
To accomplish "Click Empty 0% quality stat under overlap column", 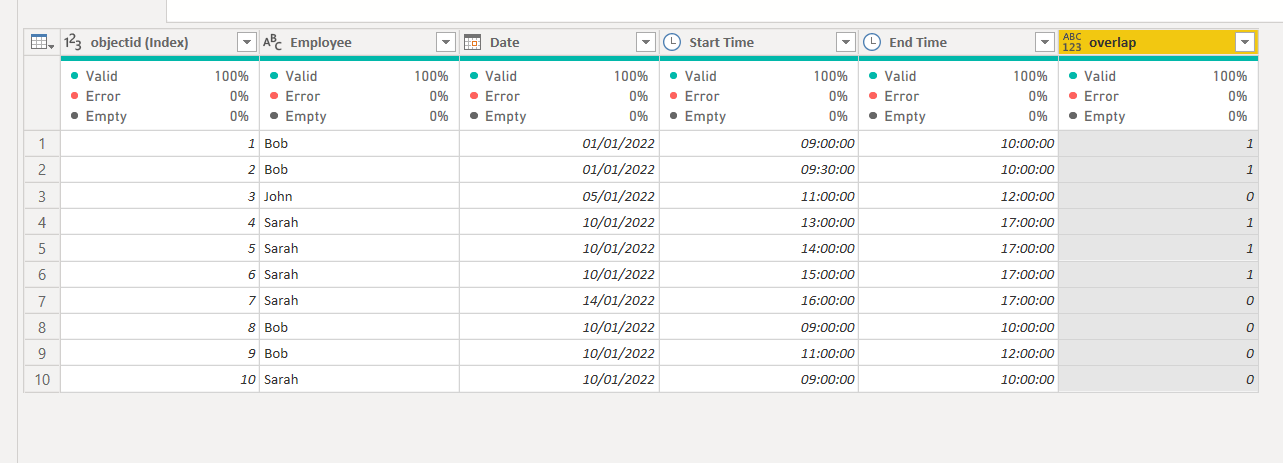I will (1158, 116).
